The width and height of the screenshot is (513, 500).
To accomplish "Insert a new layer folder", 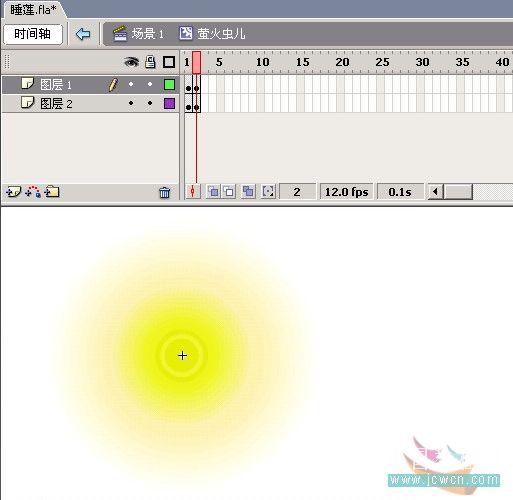I will coord(52,192).
